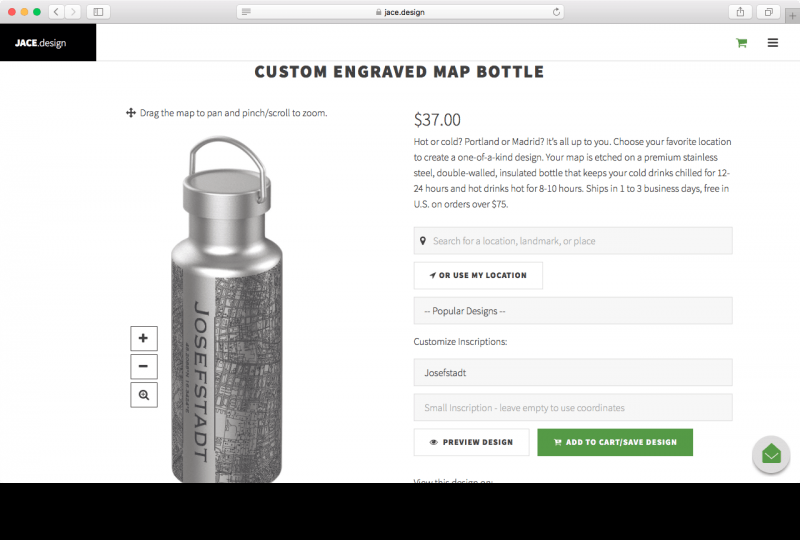This screenshot has height=540, width=800.
Task: Open the hamburger menu in site header
Action: pos(772,43)
